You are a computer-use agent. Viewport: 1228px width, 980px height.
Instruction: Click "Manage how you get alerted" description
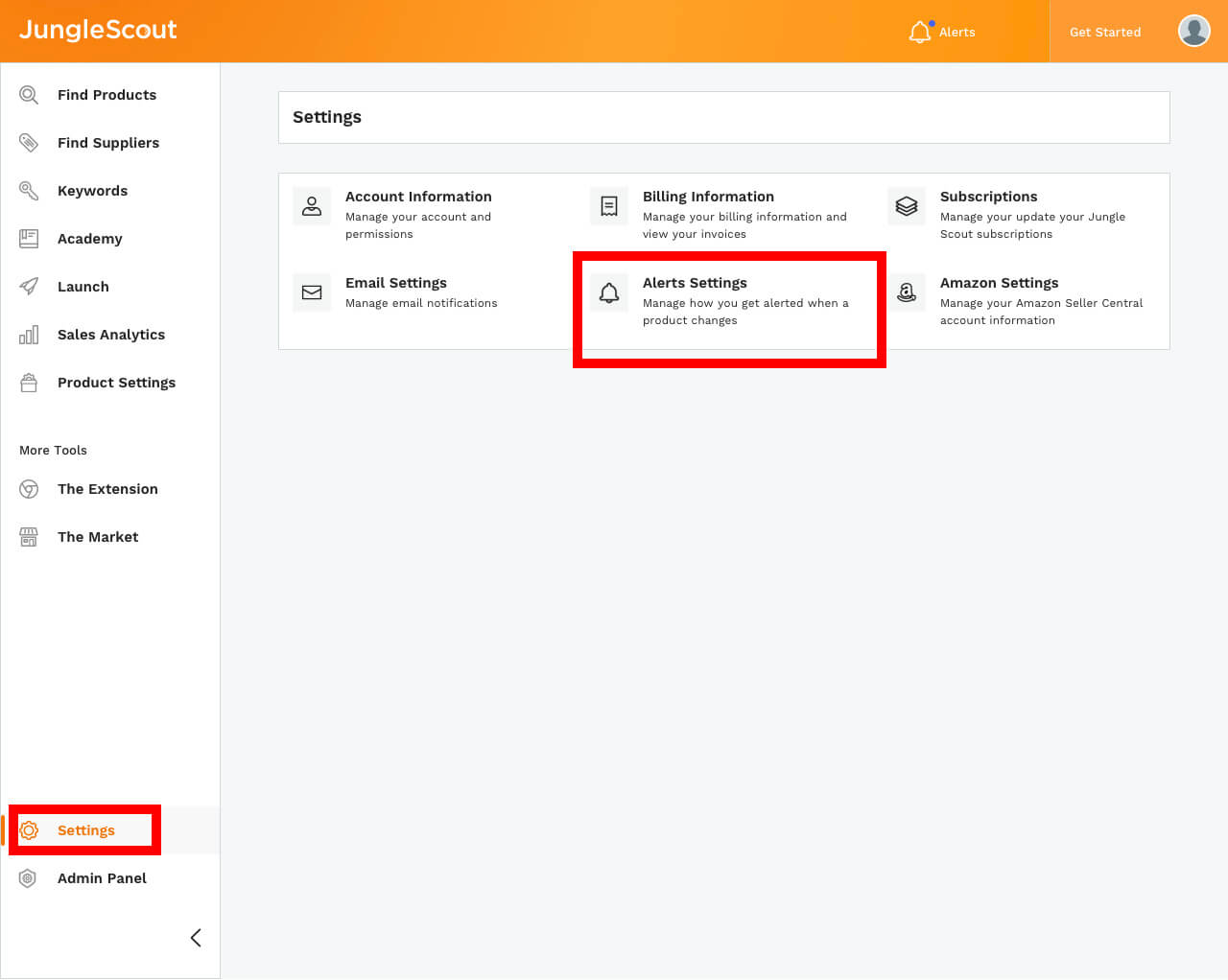click(x=745, y=312)
